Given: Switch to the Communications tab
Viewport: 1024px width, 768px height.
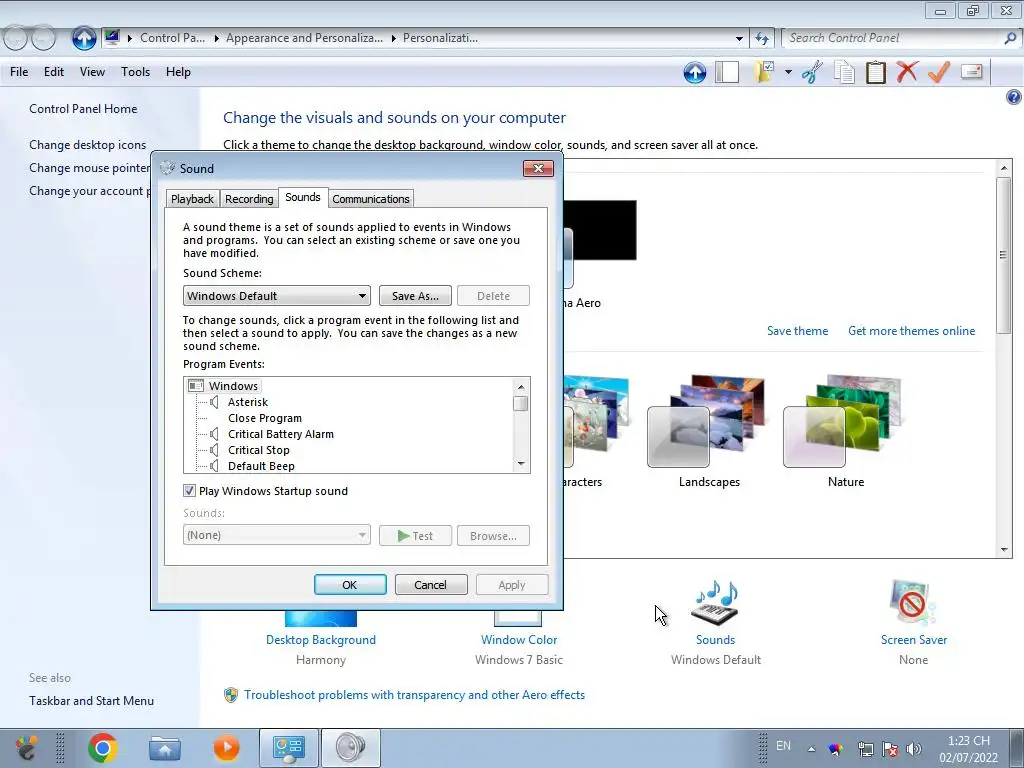Looking at the screenshot, I should click(x=370, y=199).
